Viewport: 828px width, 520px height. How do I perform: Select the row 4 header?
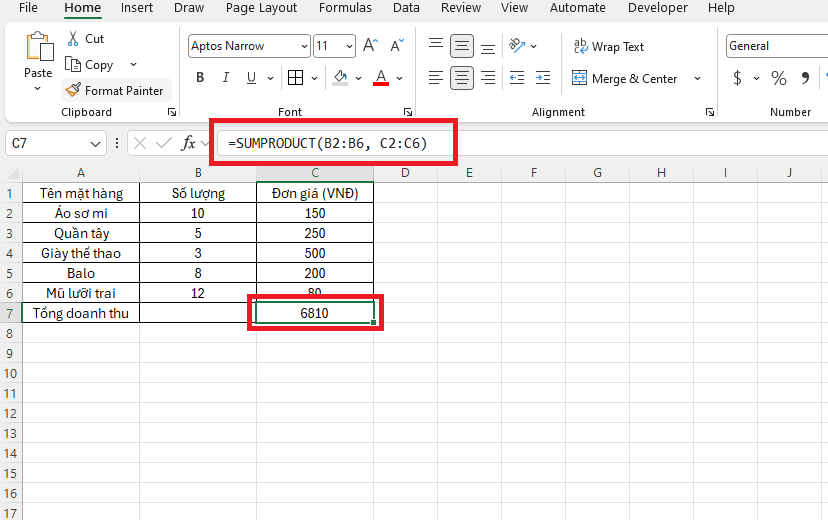(x=10, y=253)
